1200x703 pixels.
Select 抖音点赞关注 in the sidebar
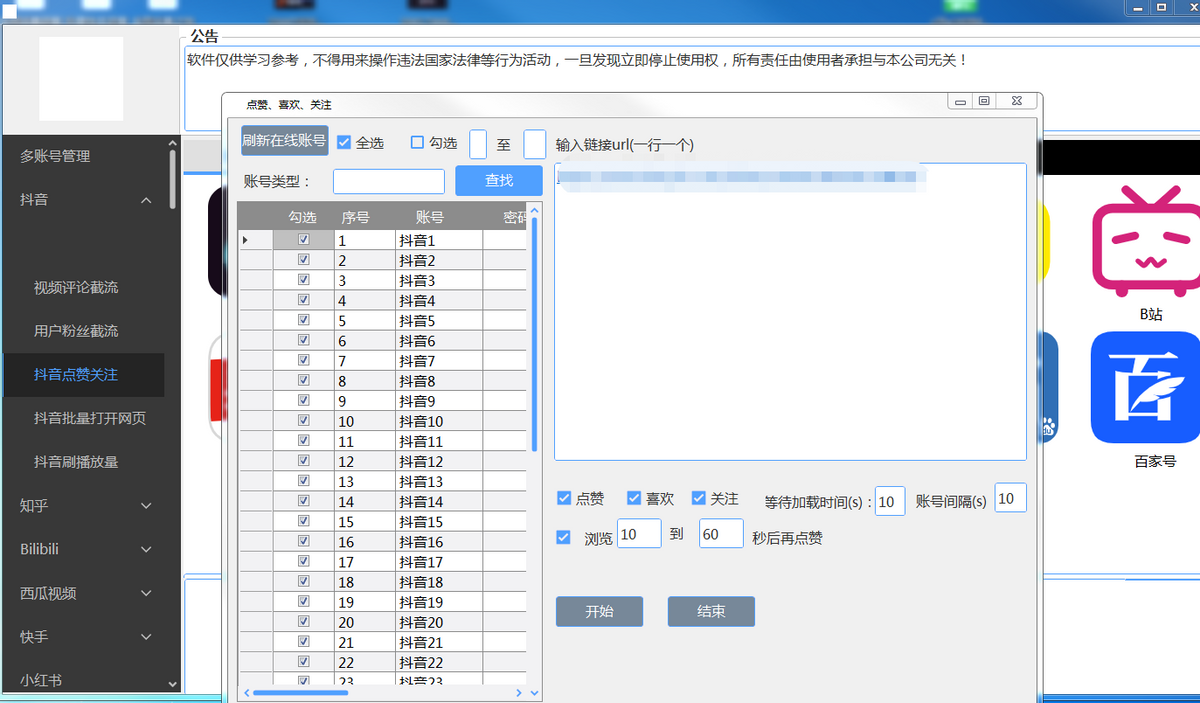pos(84,374)
